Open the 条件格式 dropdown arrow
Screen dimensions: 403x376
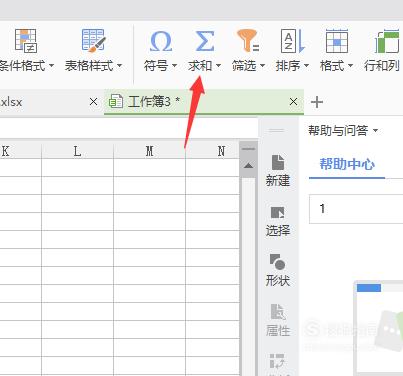tap(51, 66)
